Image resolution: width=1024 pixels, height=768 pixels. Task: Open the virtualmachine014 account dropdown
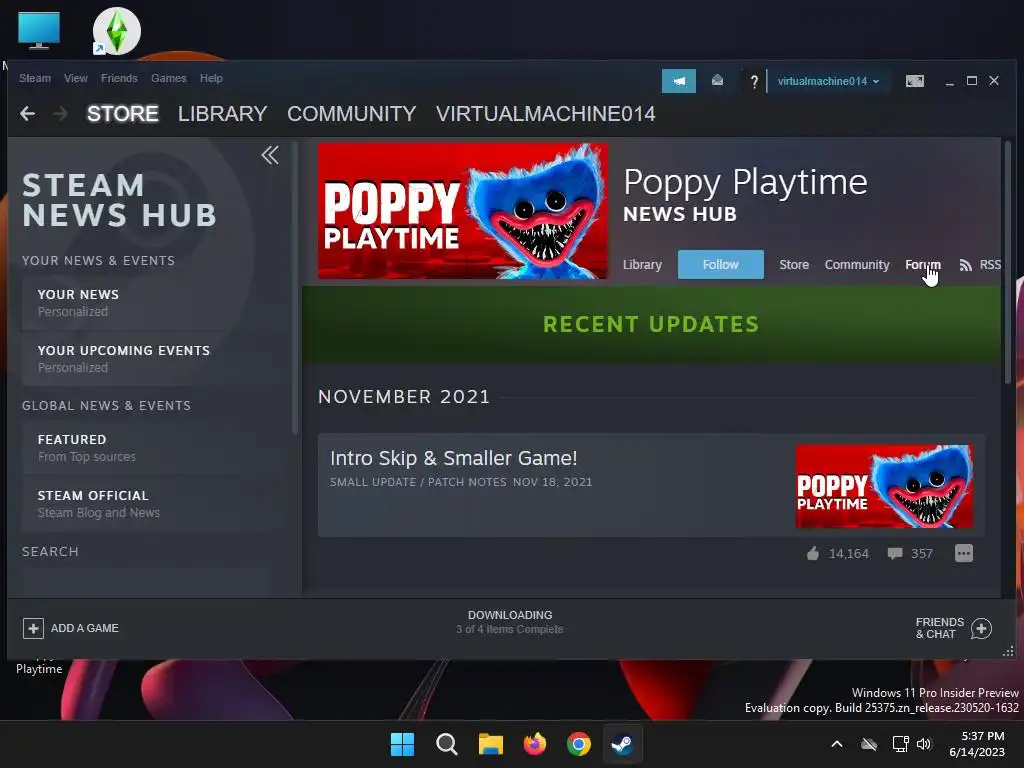(828, 81)
